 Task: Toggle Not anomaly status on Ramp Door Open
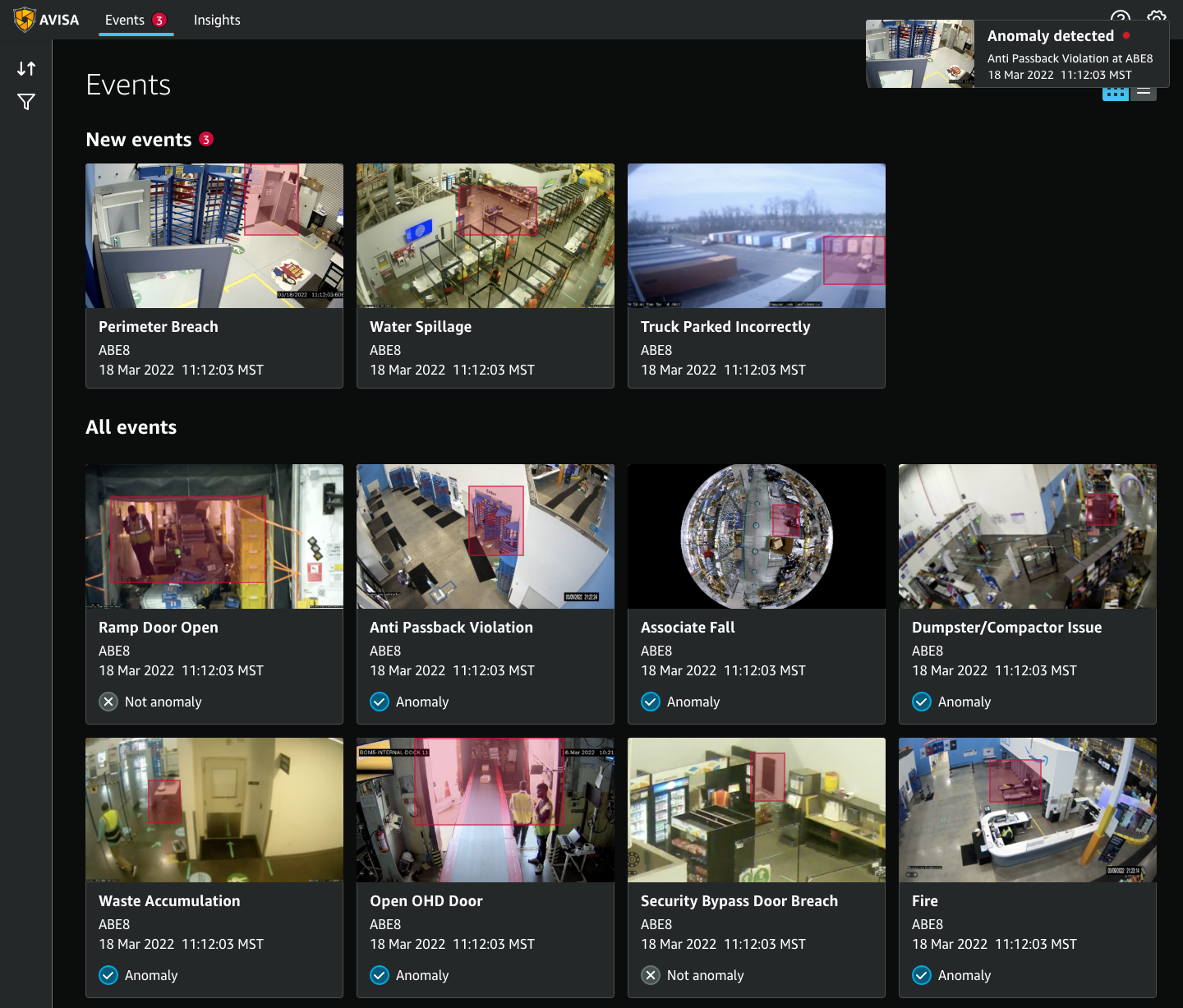pyautogui.click(x=108, y=702)
